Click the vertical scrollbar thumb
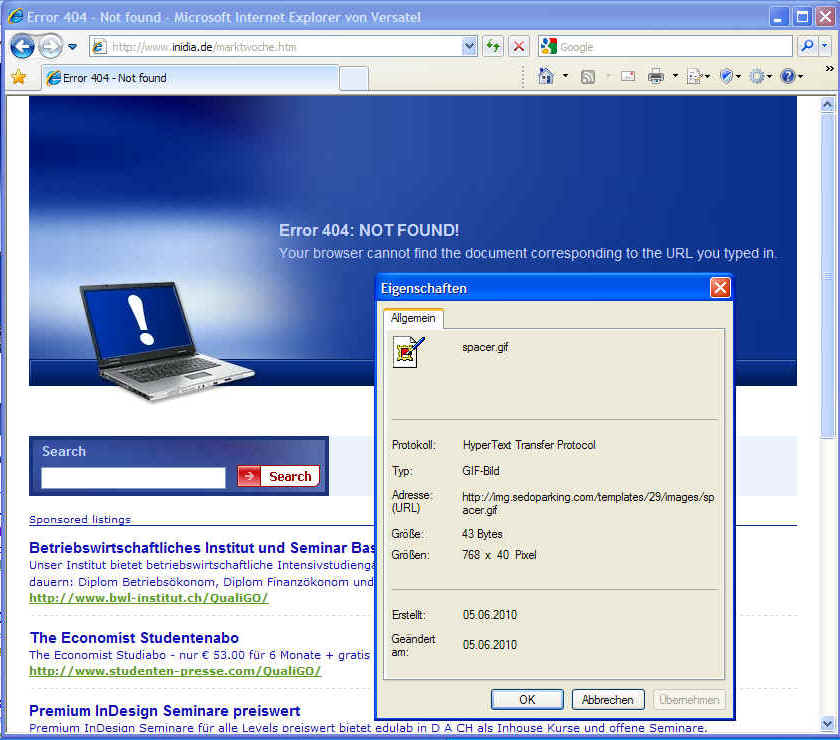The image size is (840, 740). point(827,275)
